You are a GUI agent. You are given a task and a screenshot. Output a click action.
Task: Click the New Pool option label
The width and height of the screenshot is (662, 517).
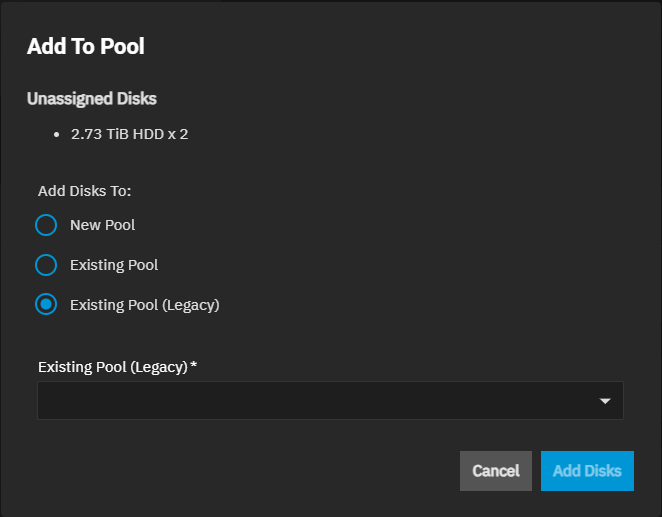pos(102,225)
